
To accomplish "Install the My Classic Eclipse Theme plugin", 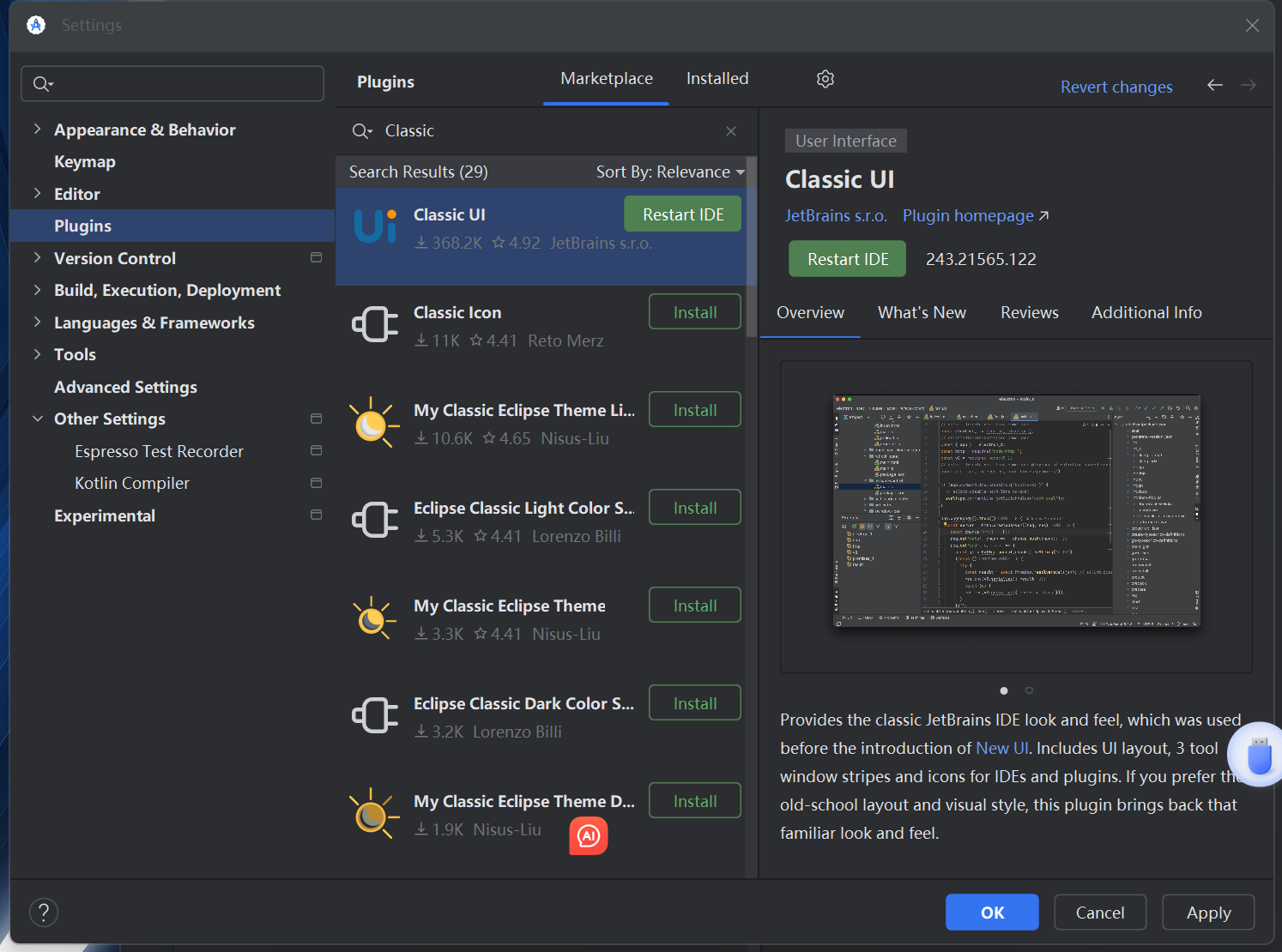I will tap(695, 606).
